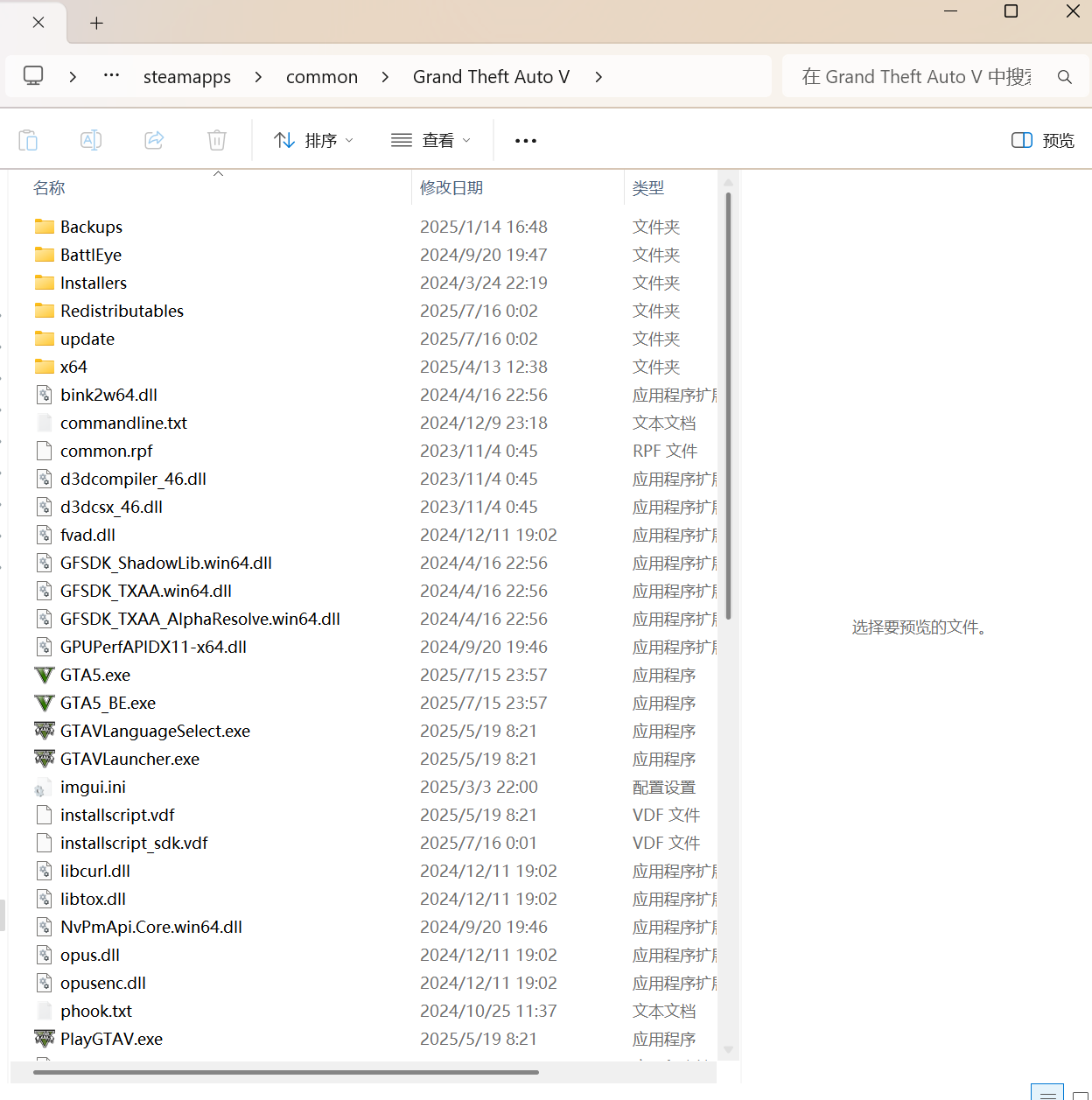Click the common breadcrumb segment
Image resolution: width=1092 pixels, height=1100 pixels.
click(x=322, y=77)
